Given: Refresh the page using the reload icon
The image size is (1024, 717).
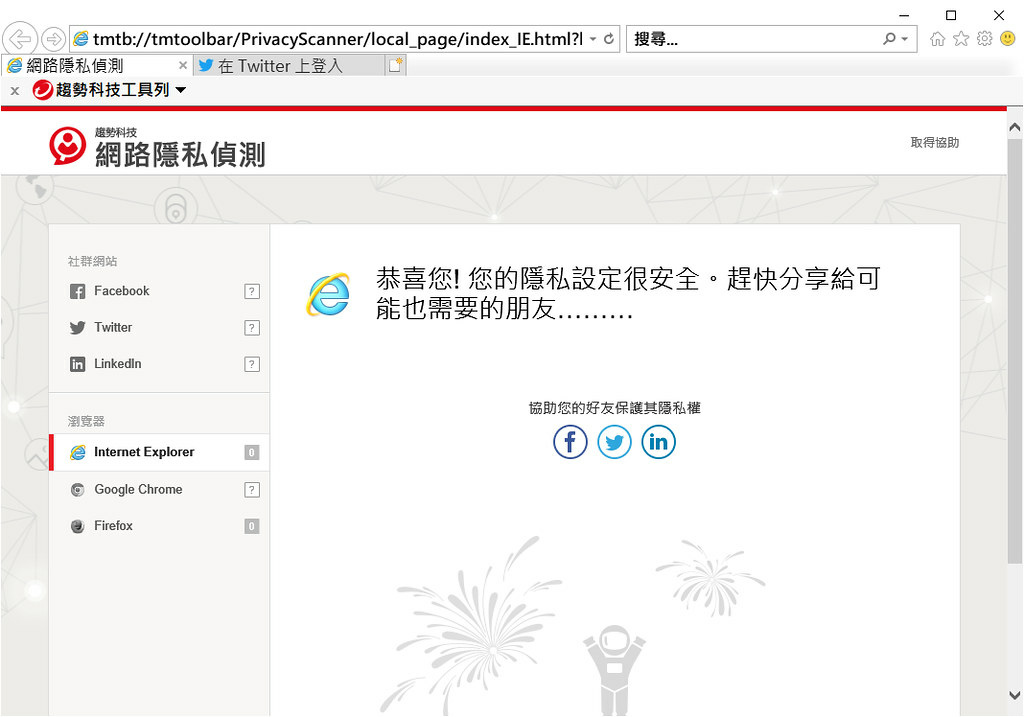Looking at the screenshot, I should (609, 39).
